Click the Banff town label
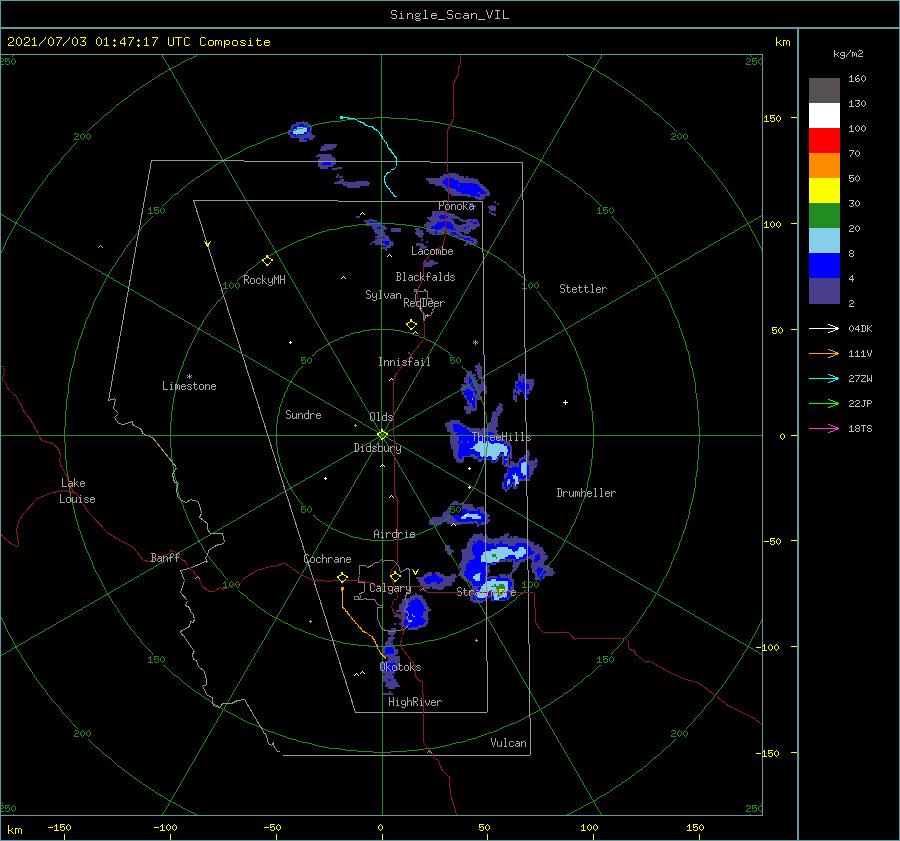 pyautogui.click(x=165, y=558)
